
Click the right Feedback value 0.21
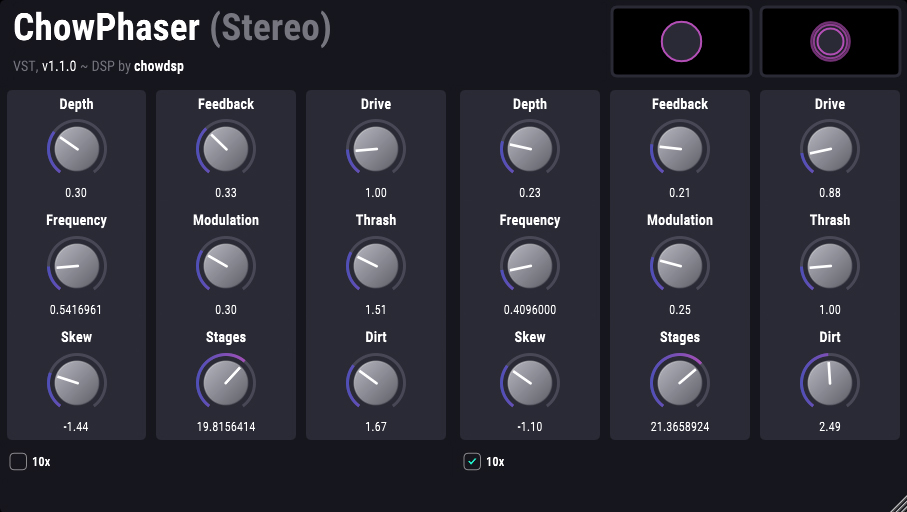tap(680, 193)
